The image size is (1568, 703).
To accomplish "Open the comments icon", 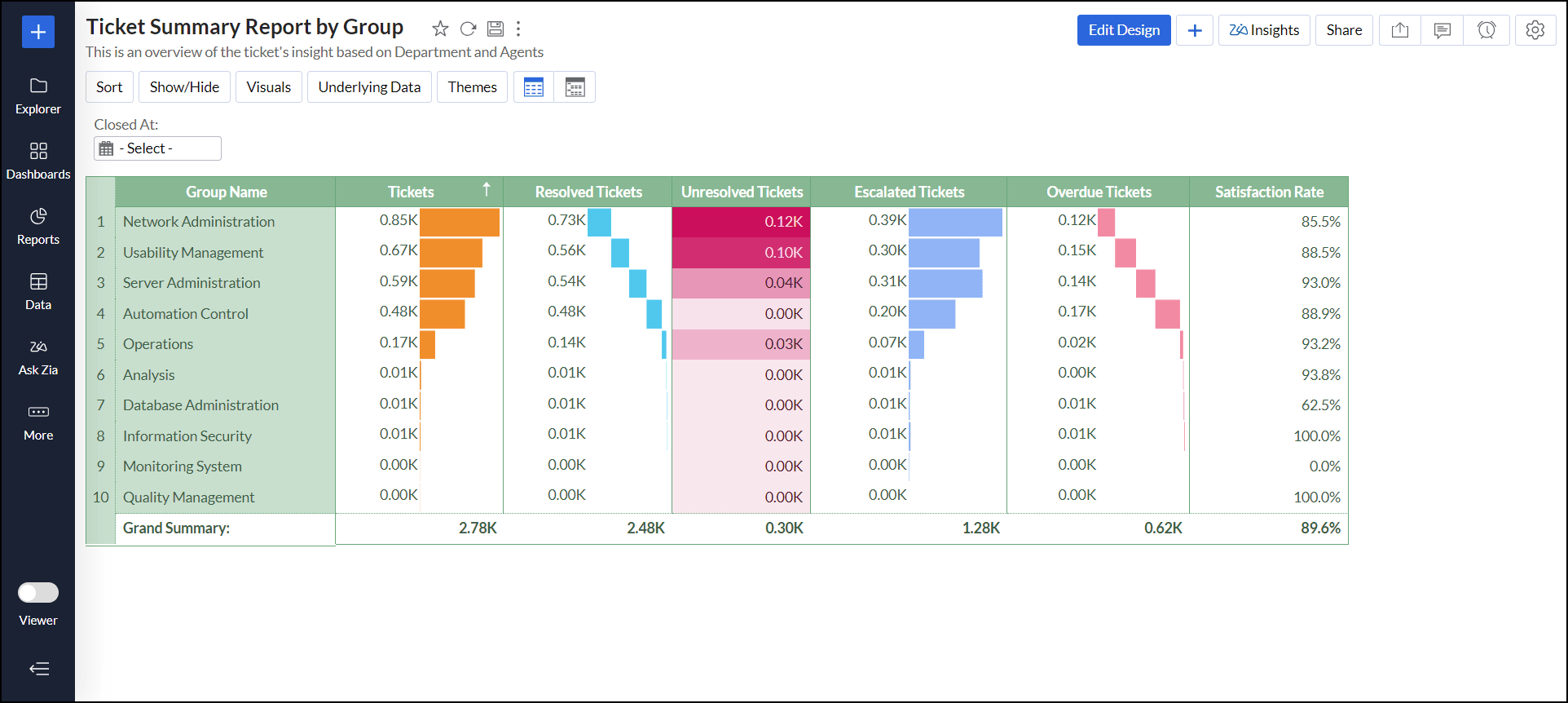I will [1442, 30].
